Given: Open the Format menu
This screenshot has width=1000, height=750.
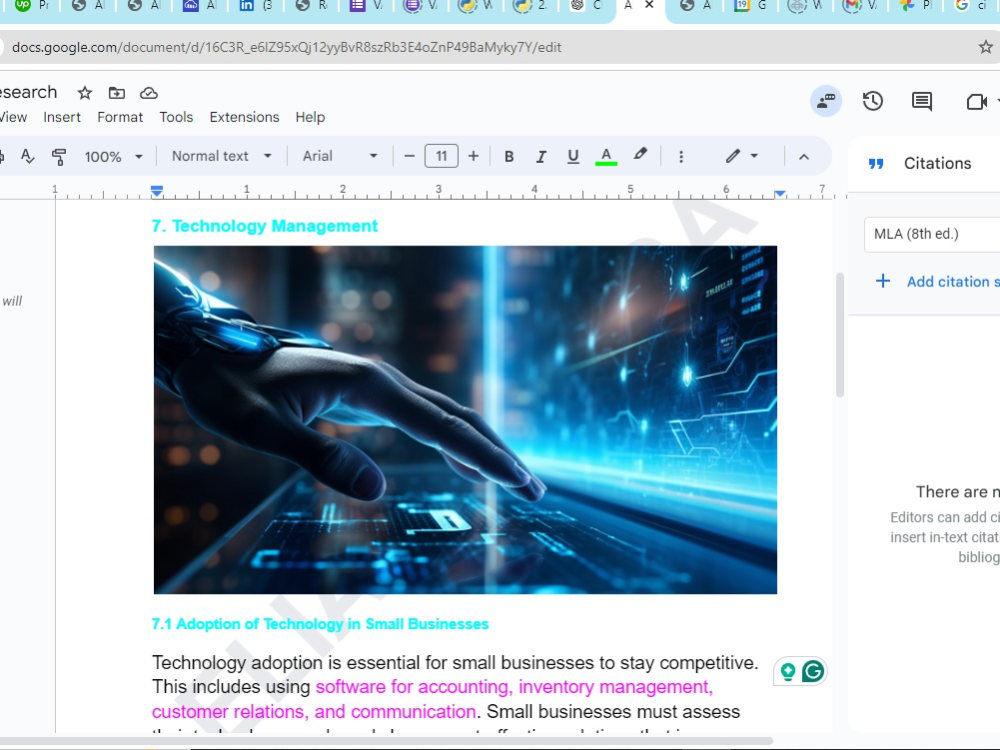Looking at the screenshot, I should [x=120, y=117].
